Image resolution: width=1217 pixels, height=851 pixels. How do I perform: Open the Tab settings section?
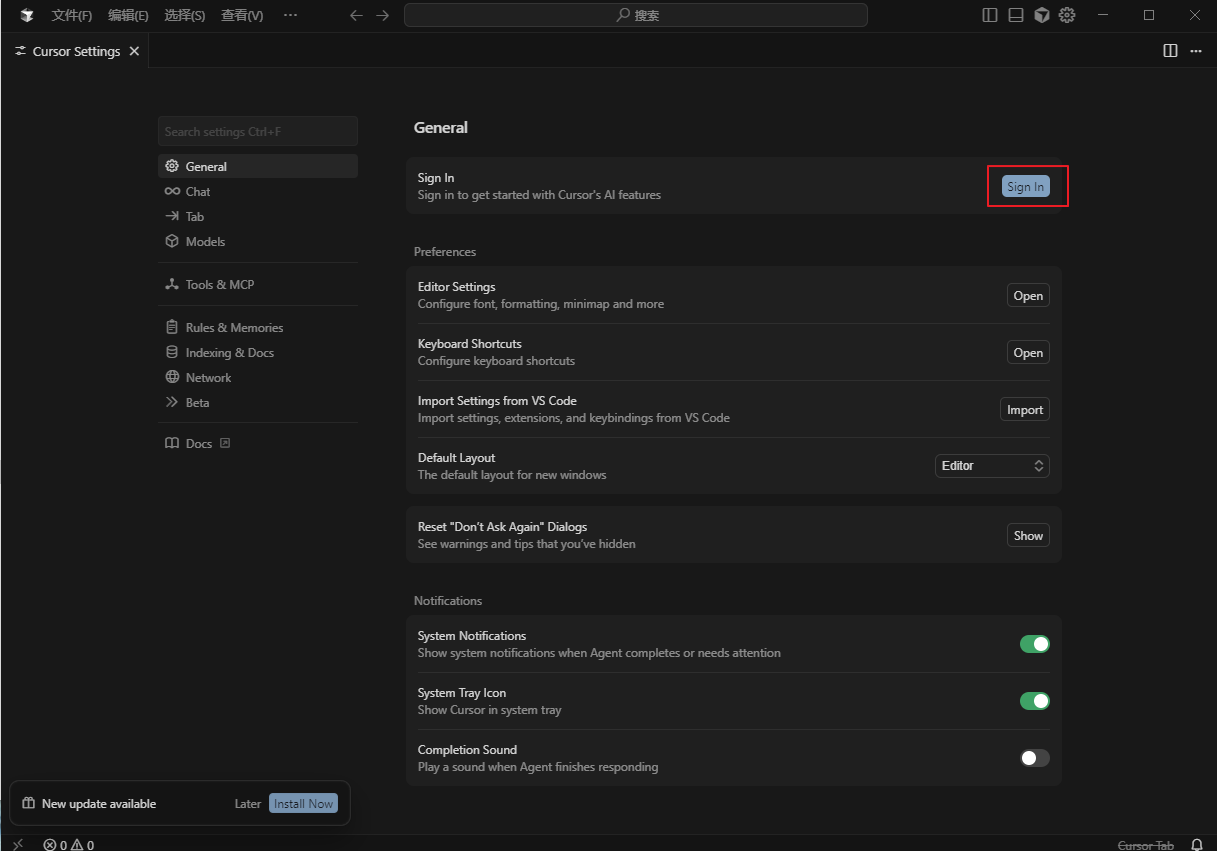coord(258,216)
